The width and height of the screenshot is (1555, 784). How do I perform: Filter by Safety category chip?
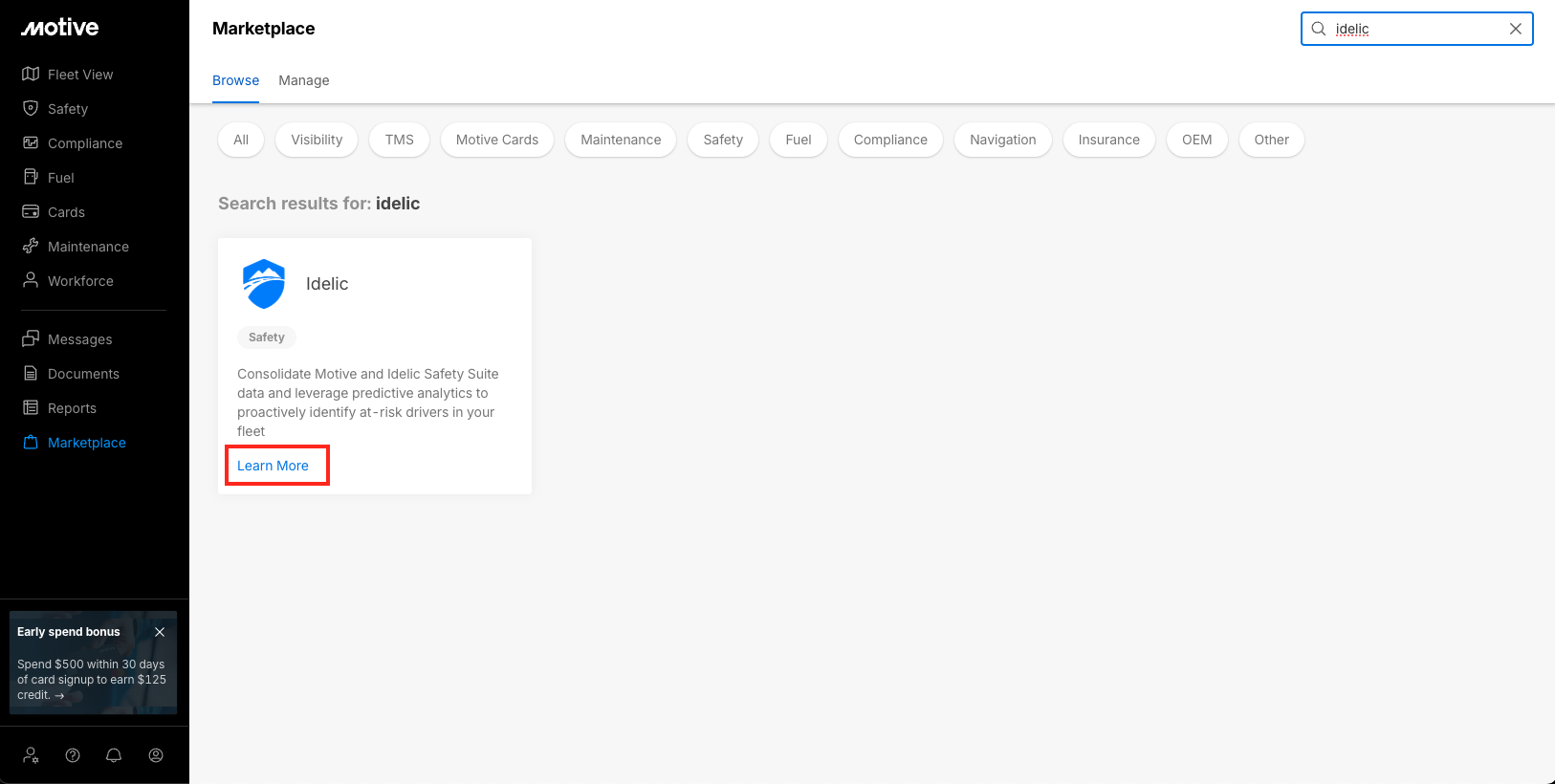723,140
